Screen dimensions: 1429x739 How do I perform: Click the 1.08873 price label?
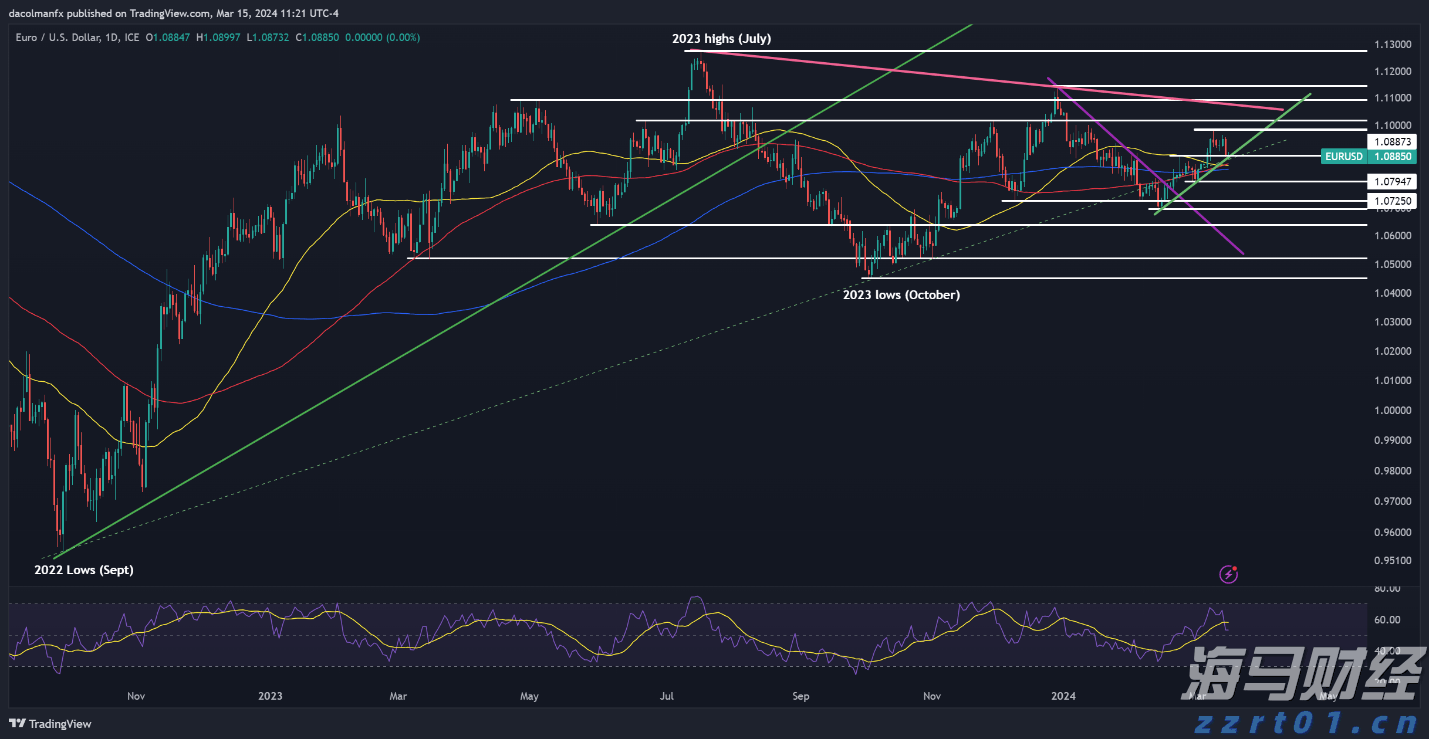[1391, 143]
